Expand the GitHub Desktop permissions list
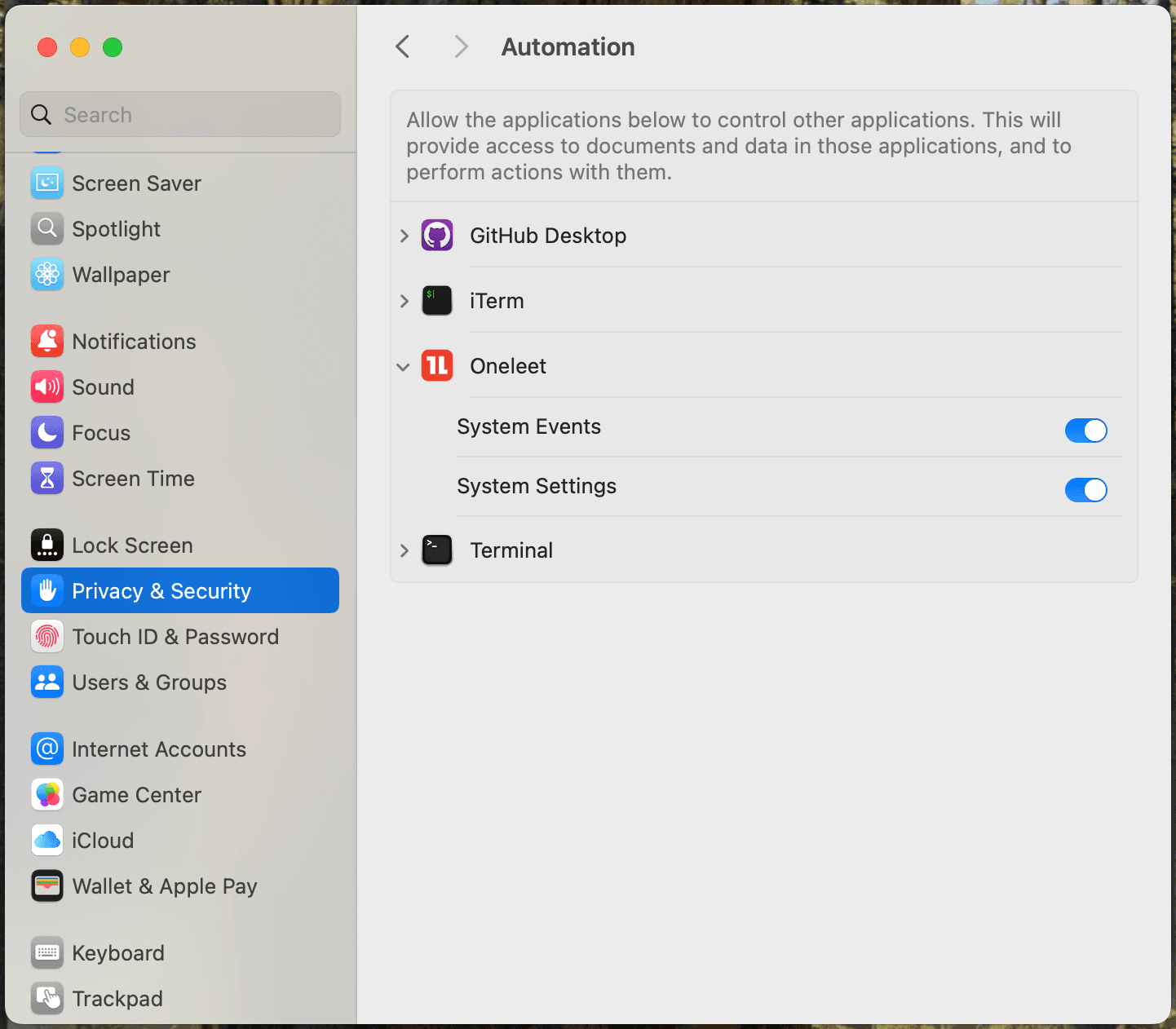Screen dimensions: 1176x1029 click(x=403, y=235)
